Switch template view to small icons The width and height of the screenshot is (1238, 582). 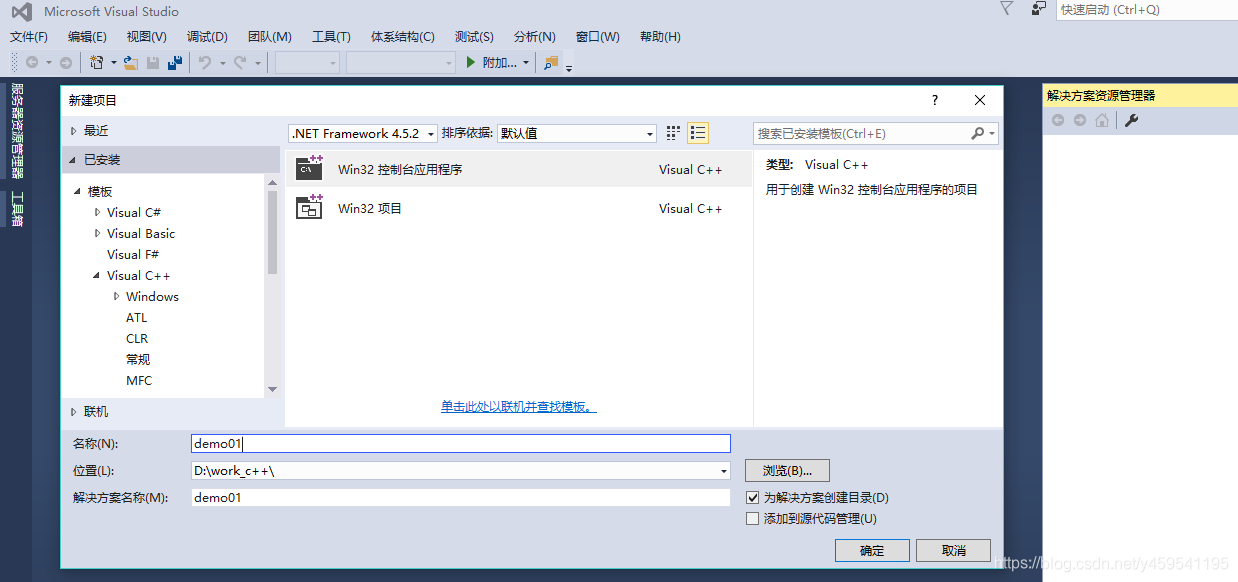(x=673, y=133)
